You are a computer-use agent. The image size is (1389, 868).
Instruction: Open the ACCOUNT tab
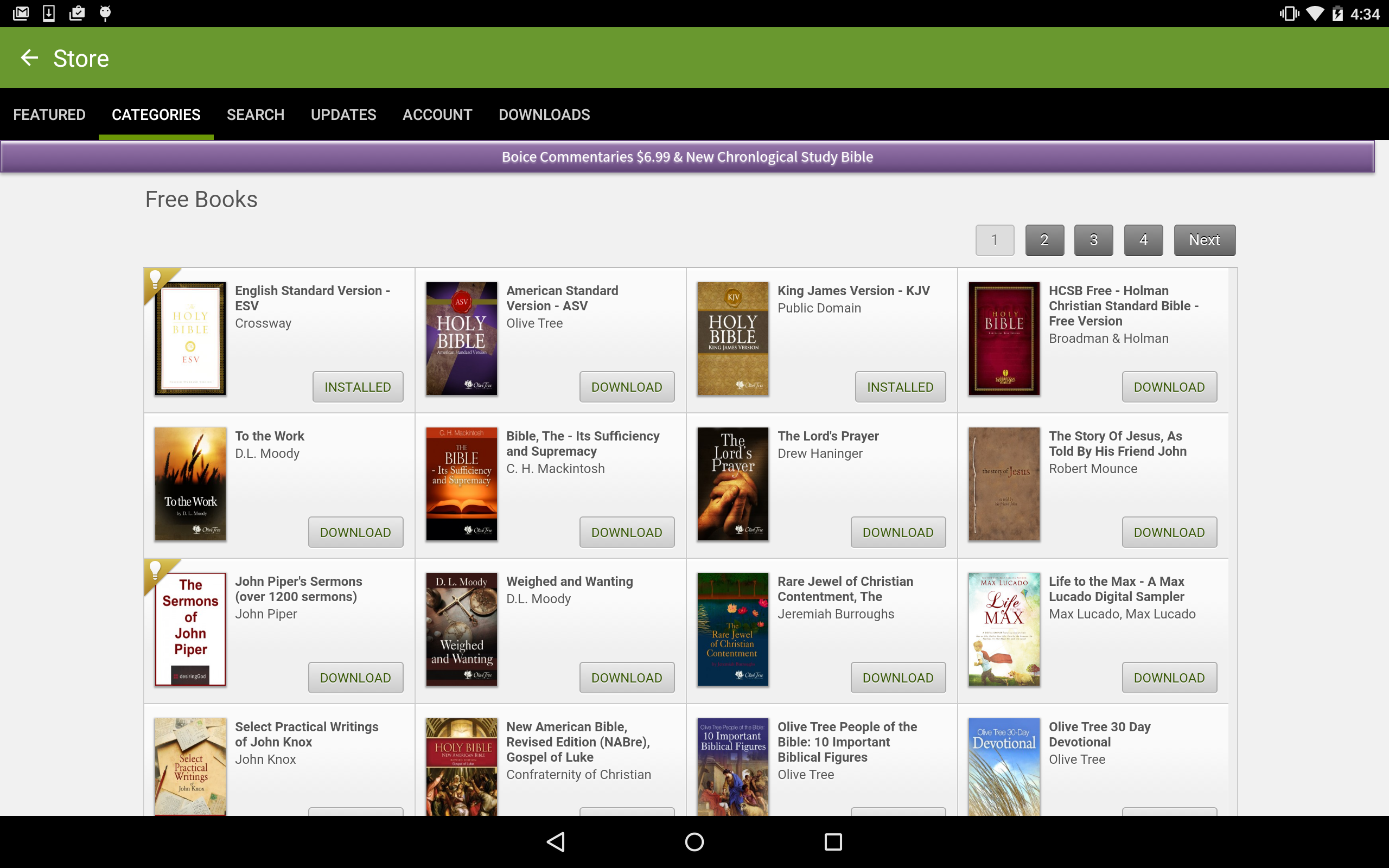tap(437, 114)
